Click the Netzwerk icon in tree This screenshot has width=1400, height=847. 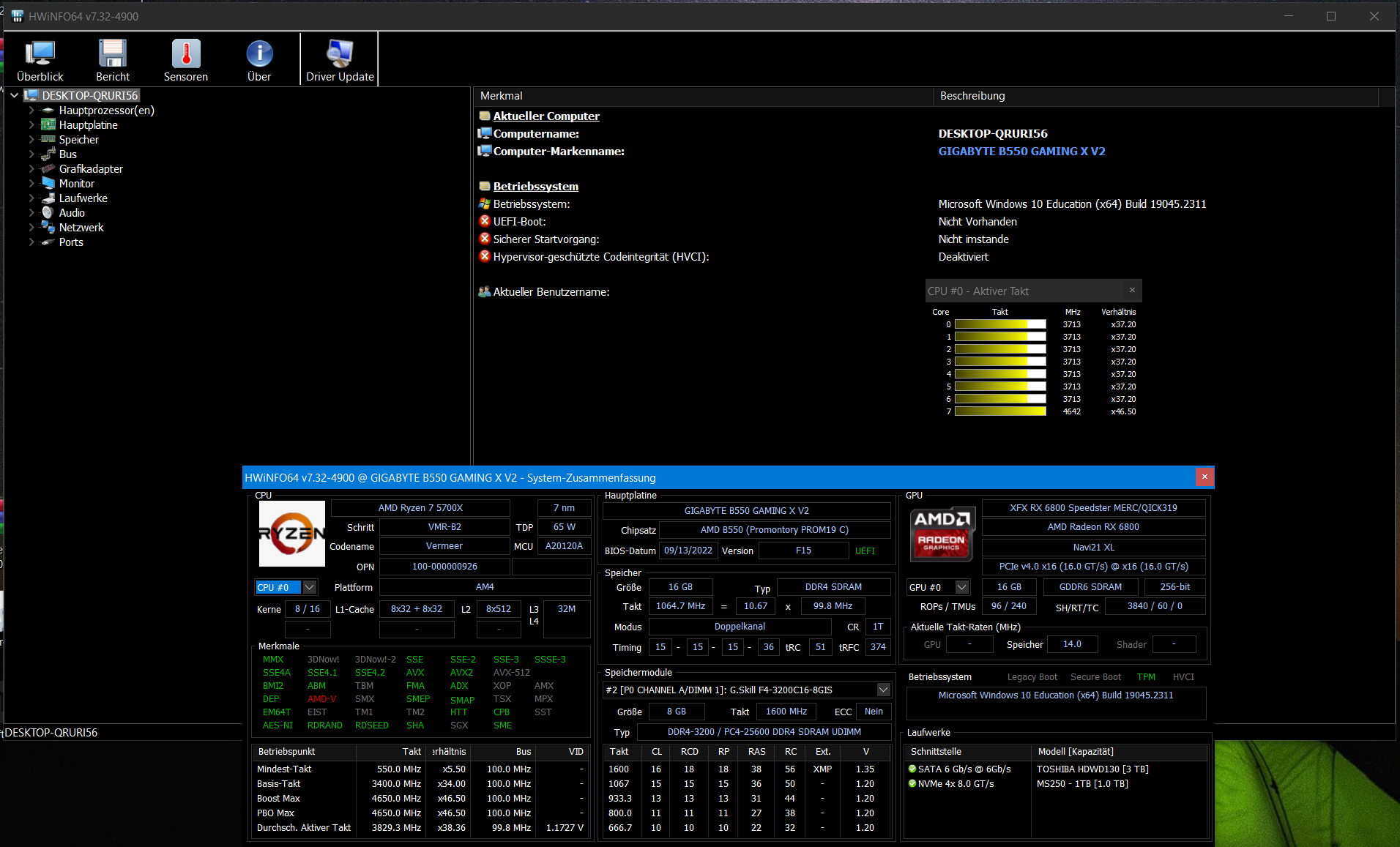48,227
